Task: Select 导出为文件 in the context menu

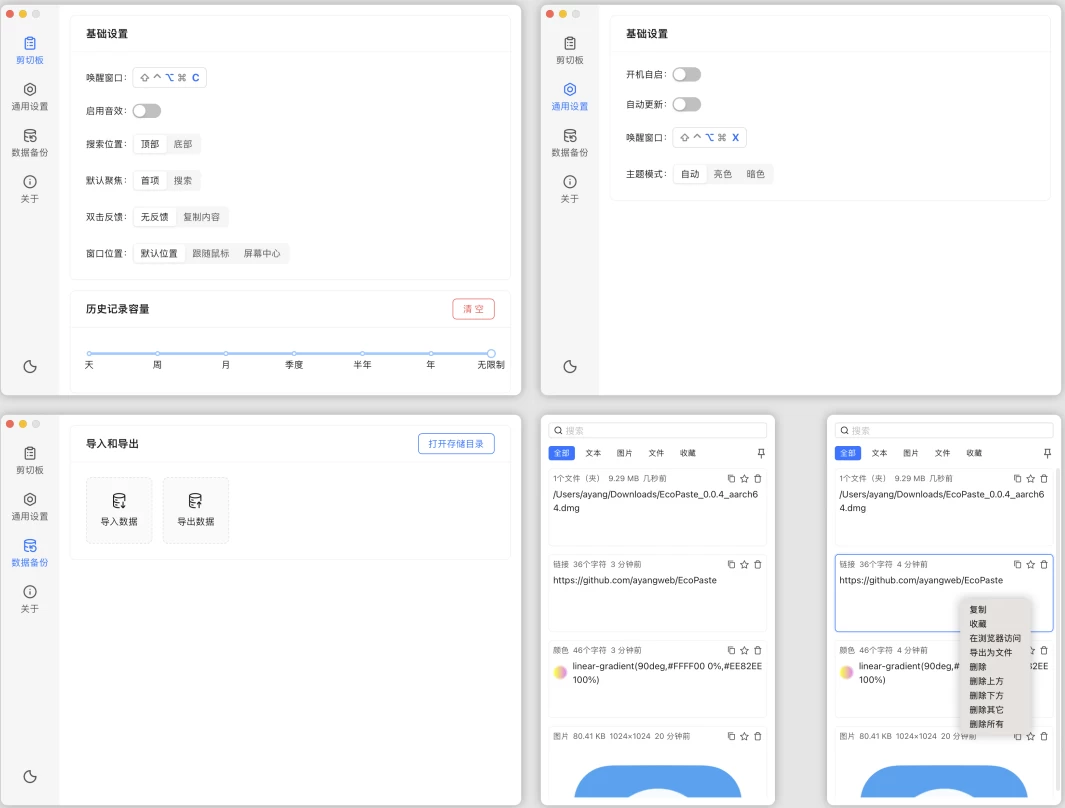Action: [x=990, y=652]
